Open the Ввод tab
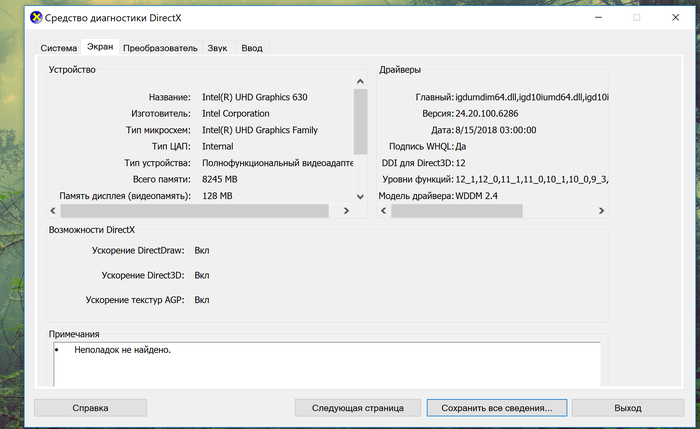 coord(252,48)
